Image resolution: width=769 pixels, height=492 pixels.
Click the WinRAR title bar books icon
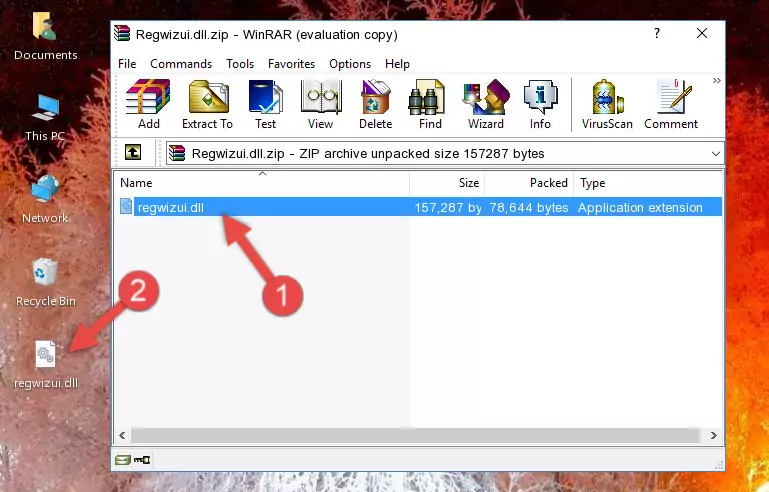tap(122, 33)
